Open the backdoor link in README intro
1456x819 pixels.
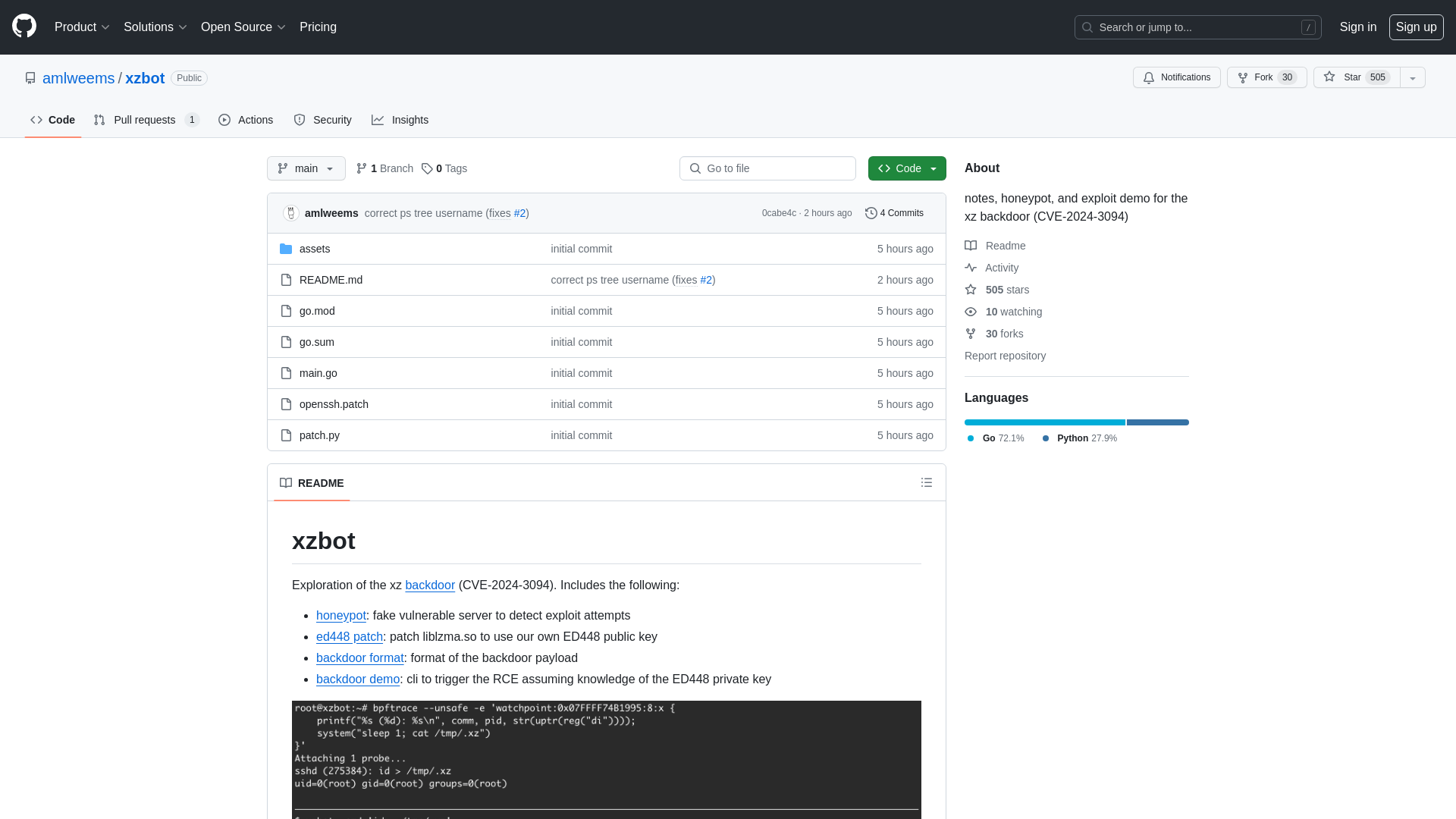(x=430, y=585)
